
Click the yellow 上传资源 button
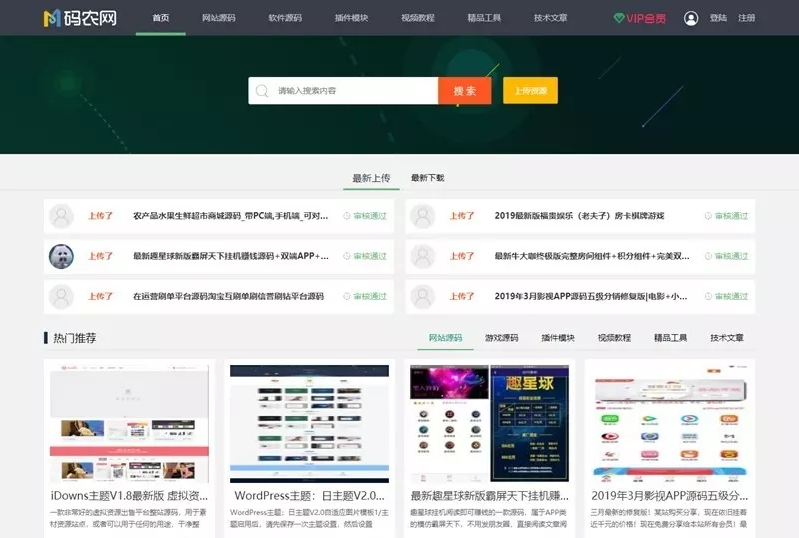click(x=530, y=91)
